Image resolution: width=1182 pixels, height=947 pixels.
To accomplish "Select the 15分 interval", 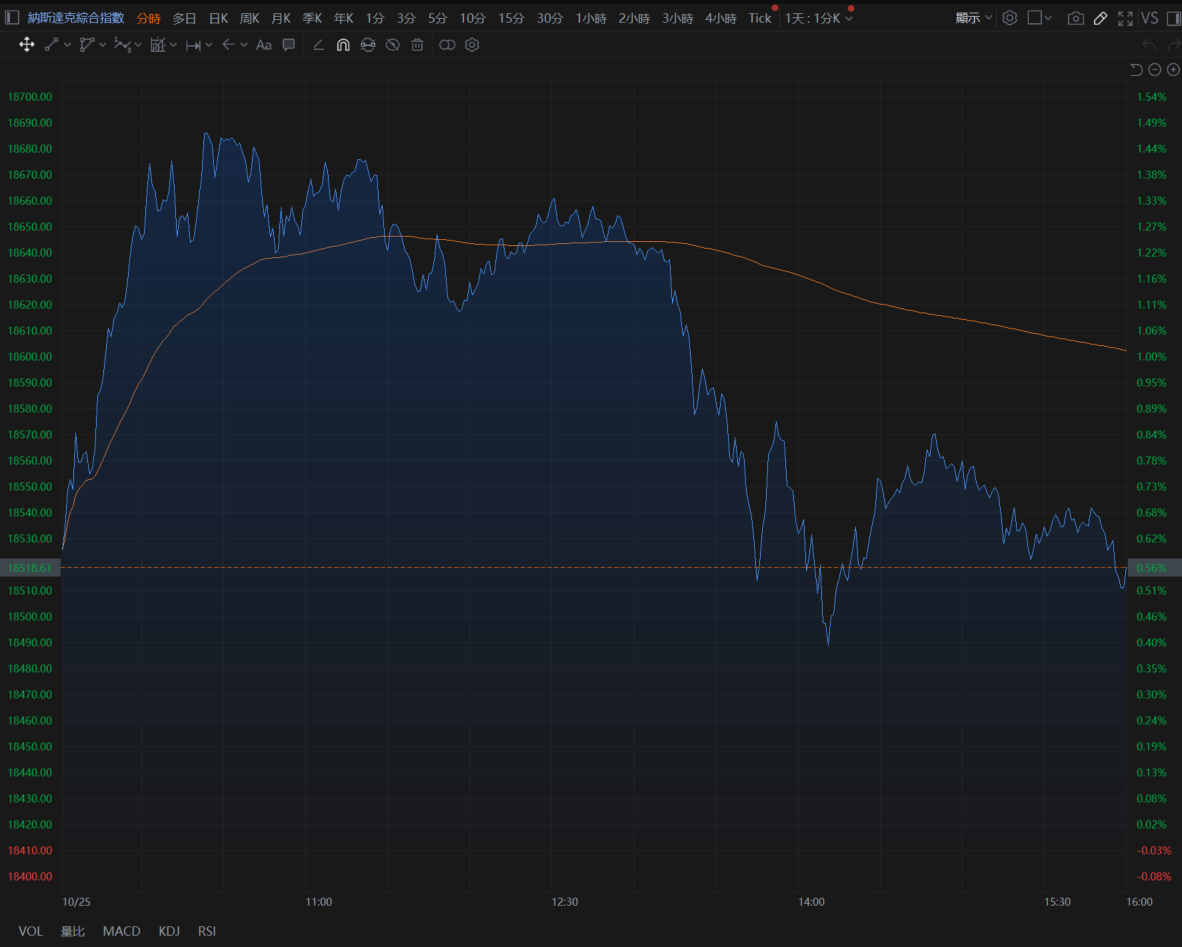I will (x=511, y=18).
